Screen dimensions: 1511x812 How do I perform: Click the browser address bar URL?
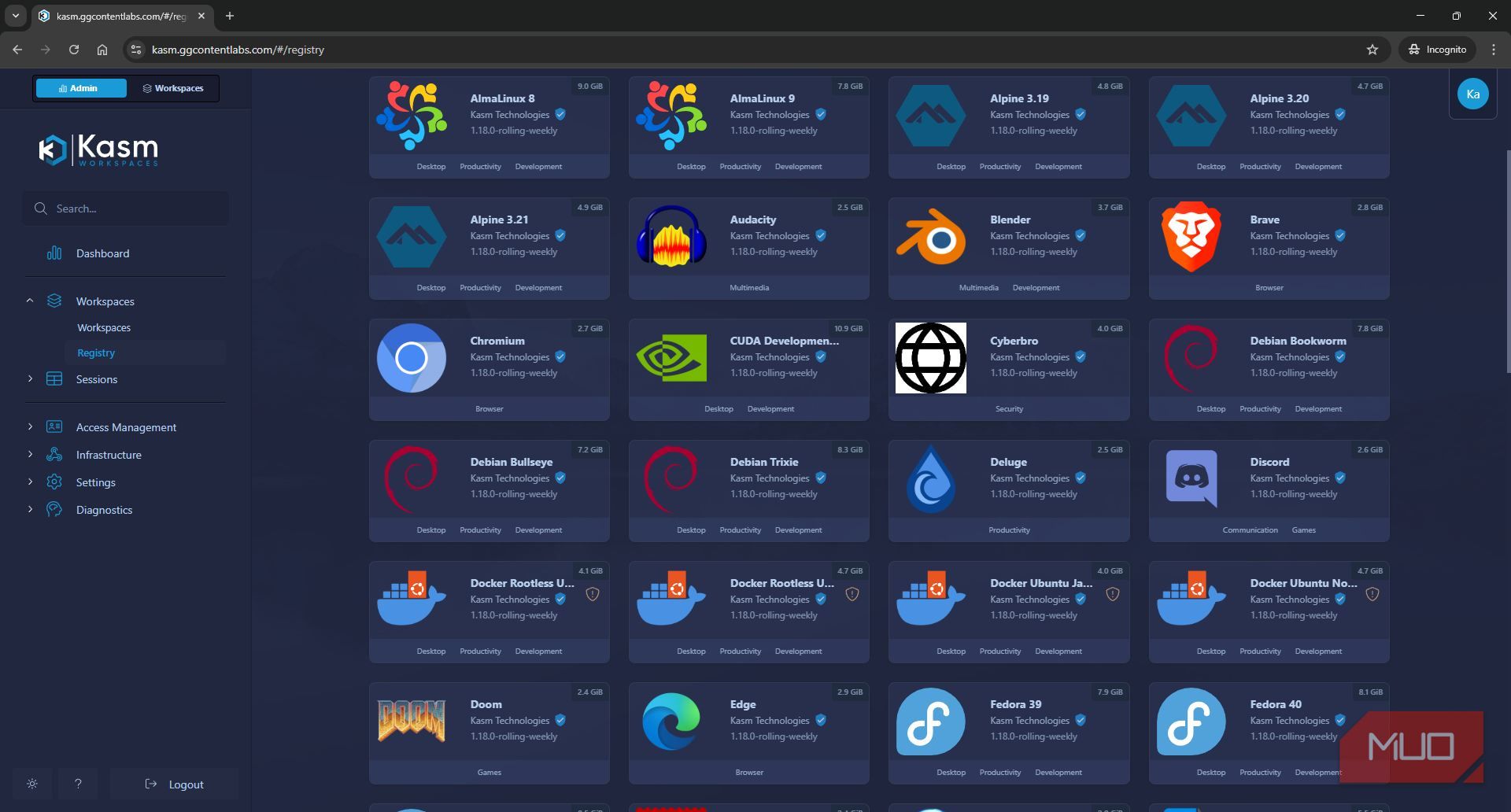238,50
